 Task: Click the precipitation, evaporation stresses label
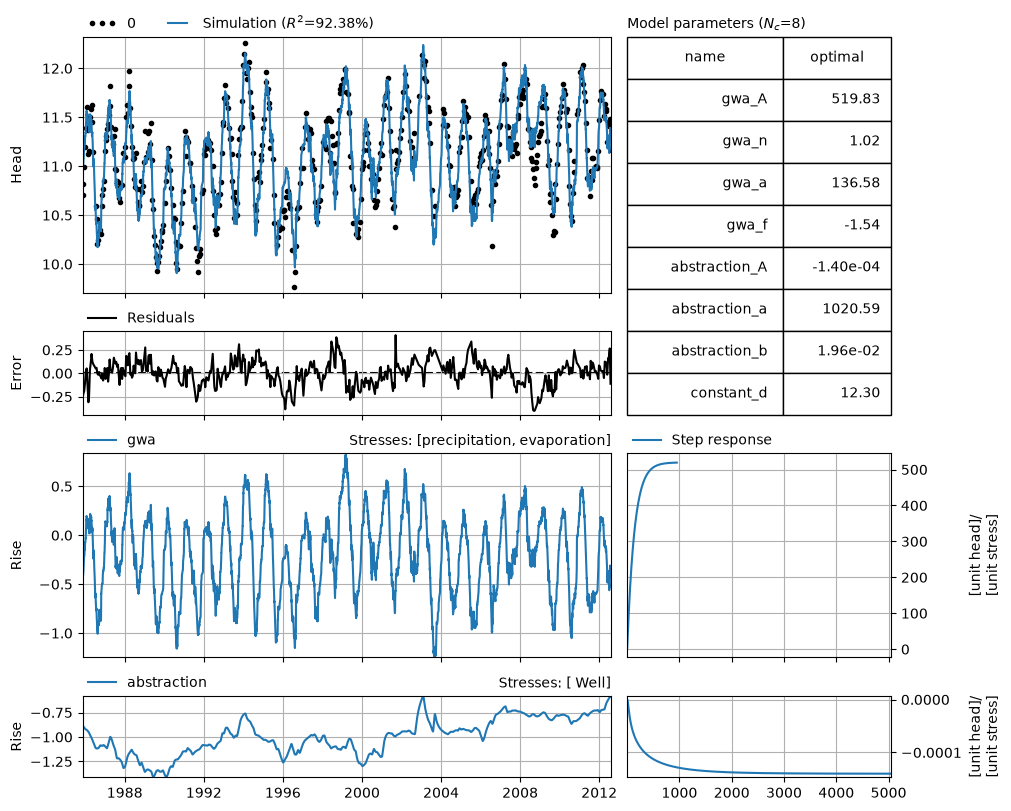pos(480,440)
